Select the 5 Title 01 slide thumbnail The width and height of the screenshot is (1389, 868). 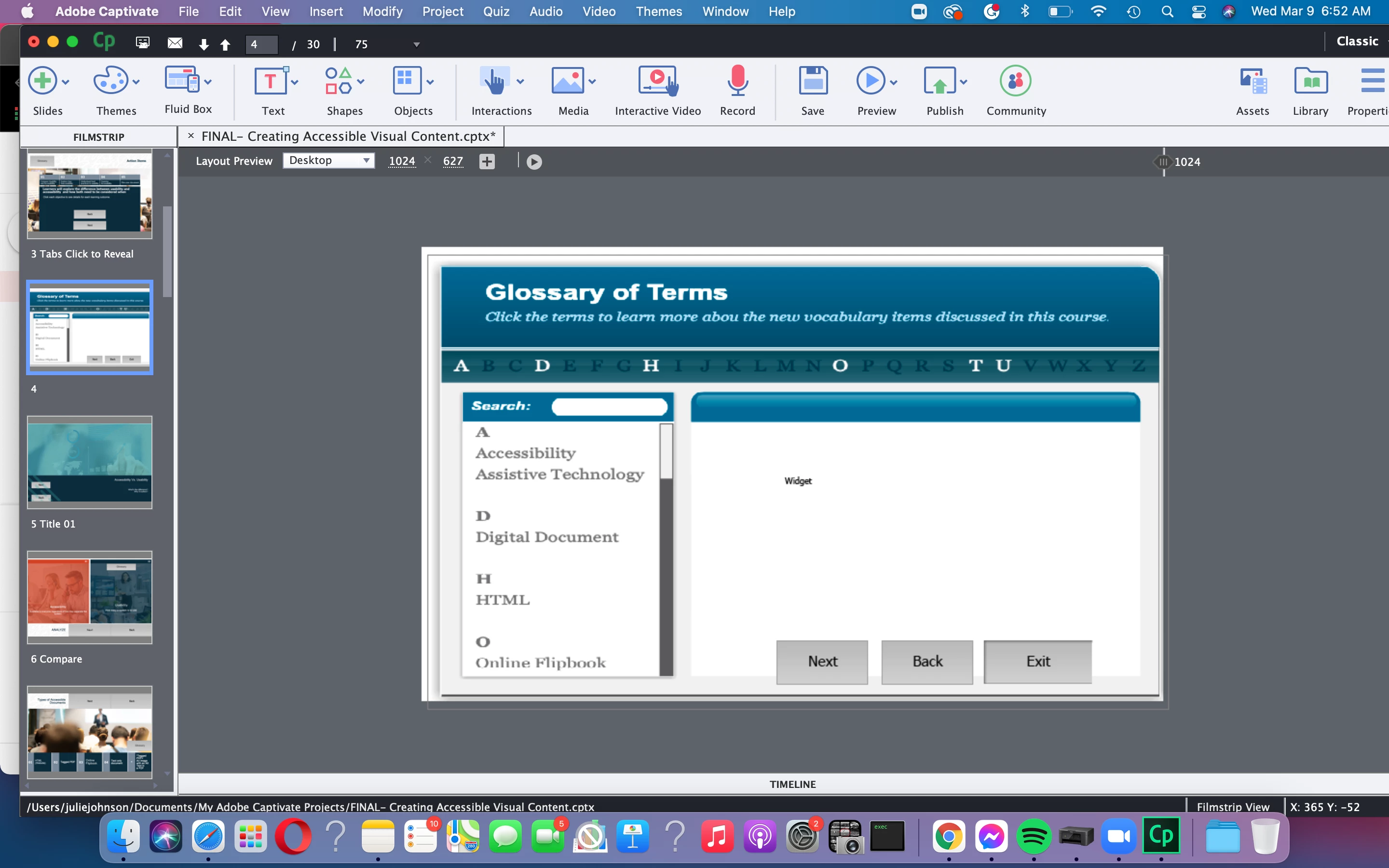pos(90,463)
